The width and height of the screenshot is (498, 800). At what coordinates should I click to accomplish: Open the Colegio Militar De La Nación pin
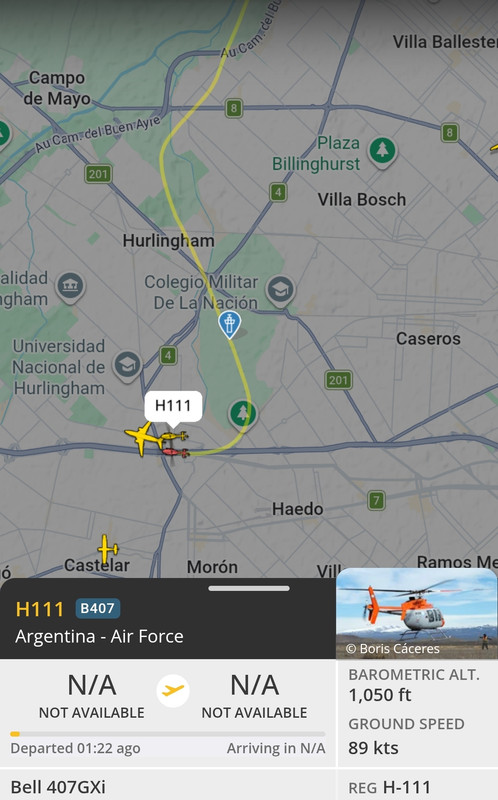(280, 291)
